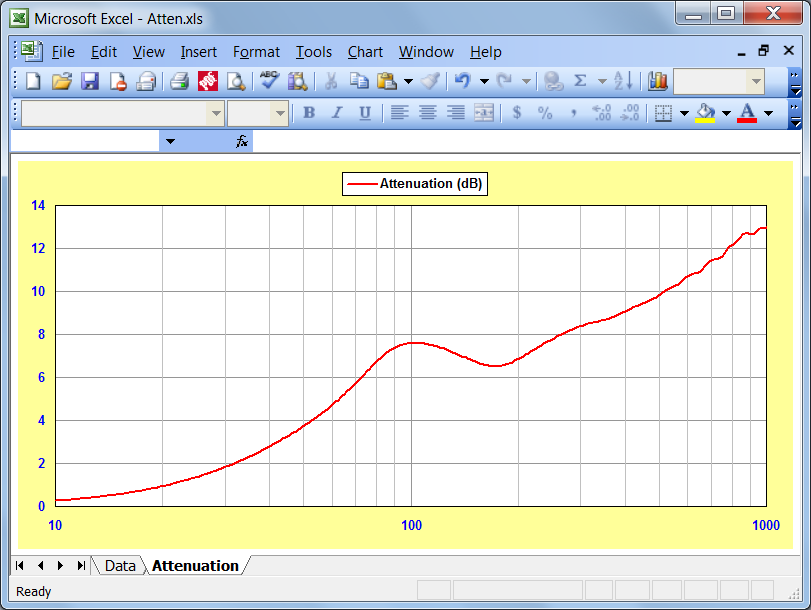Image resolution: width=811 pixels, height=610 pixels.
Task: Click the AutoSum sigma icon
Action: coord(580,81)
